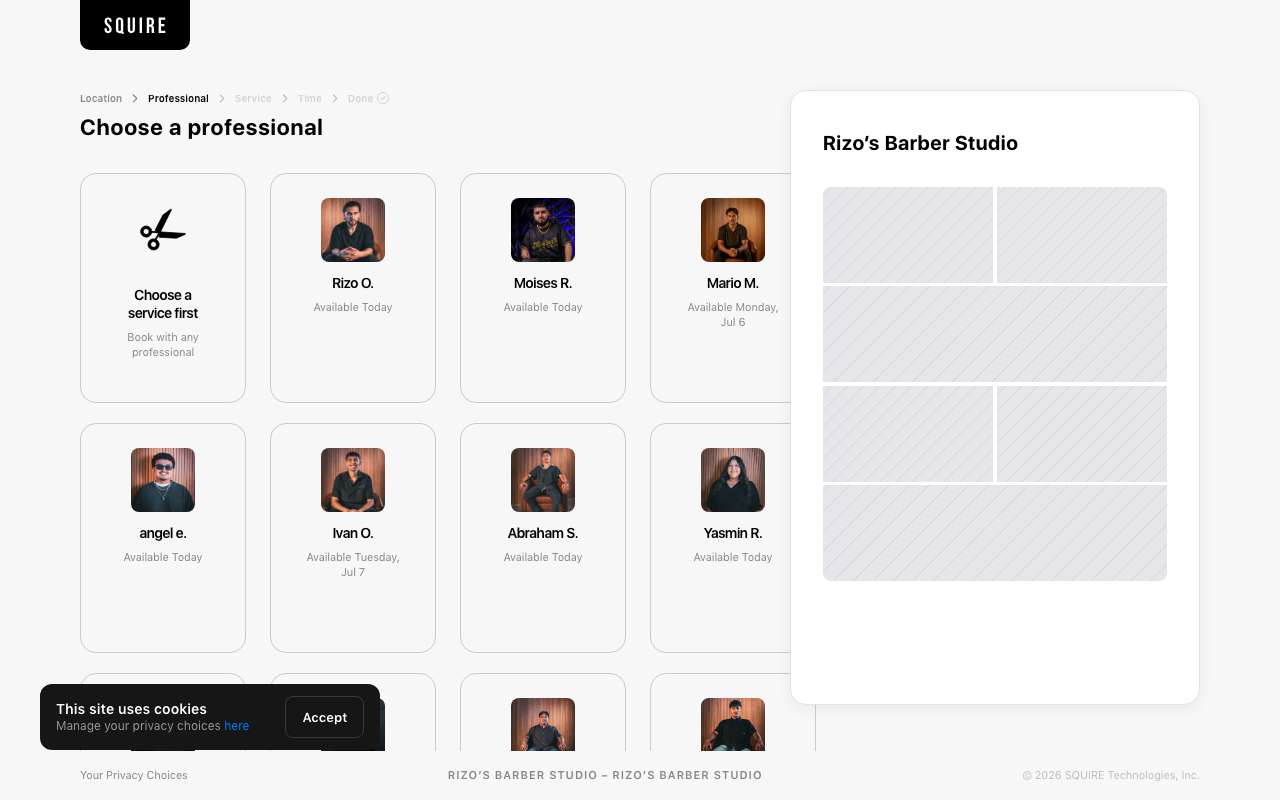Open the cookie privacy choices 'here' link

(x=237, y=726)
